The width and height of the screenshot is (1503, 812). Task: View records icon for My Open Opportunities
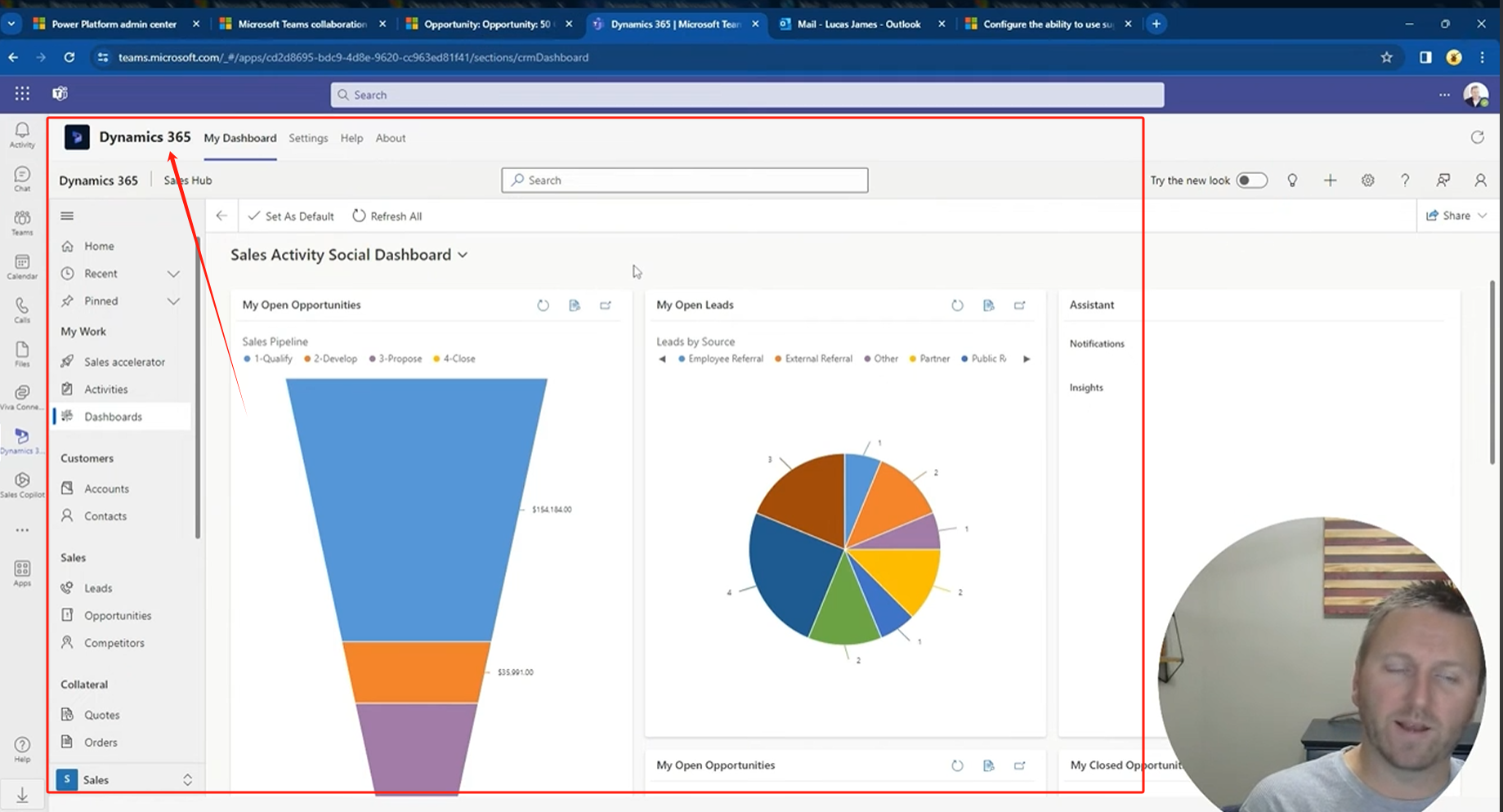tap(575, 306)
